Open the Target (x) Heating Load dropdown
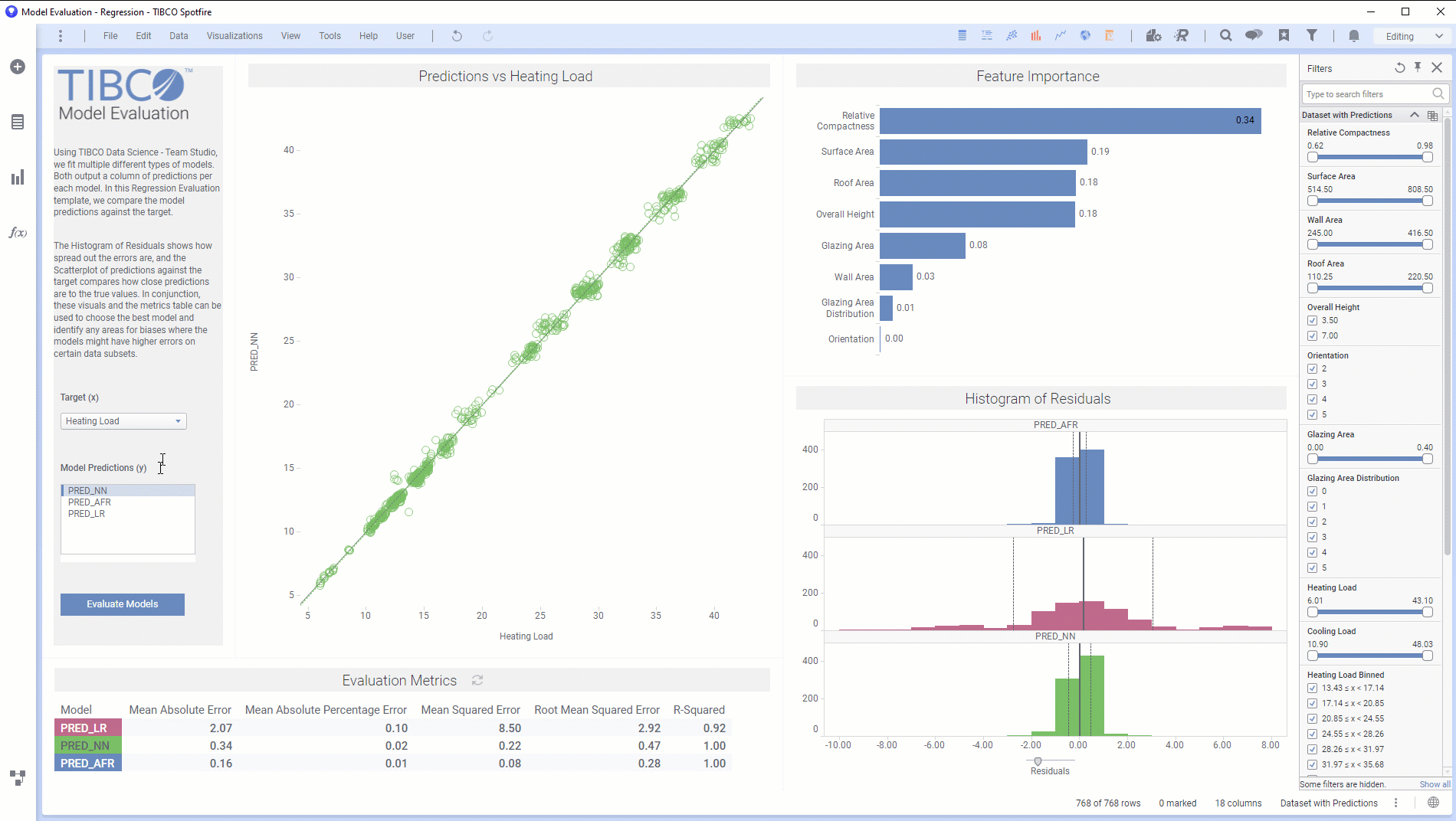 coord(123,421)
